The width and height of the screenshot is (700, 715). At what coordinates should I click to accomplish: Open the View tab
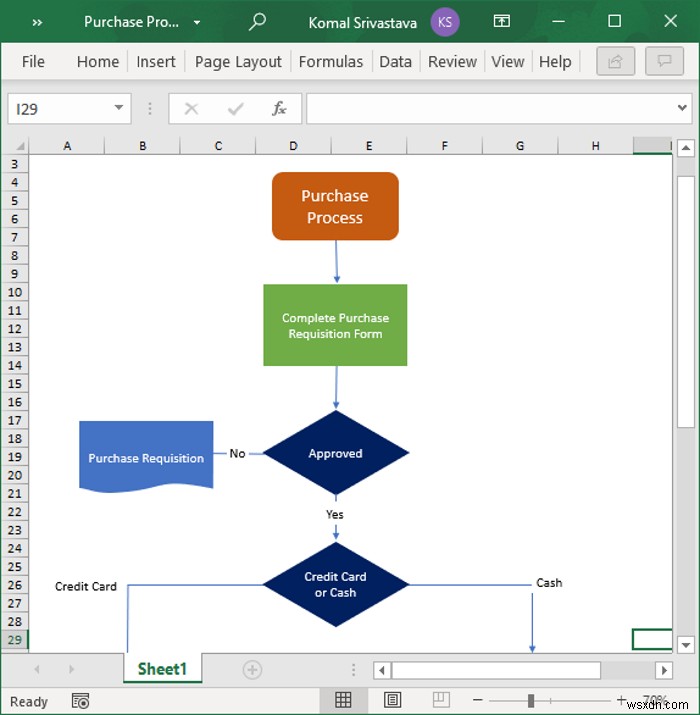pos(508,62)
